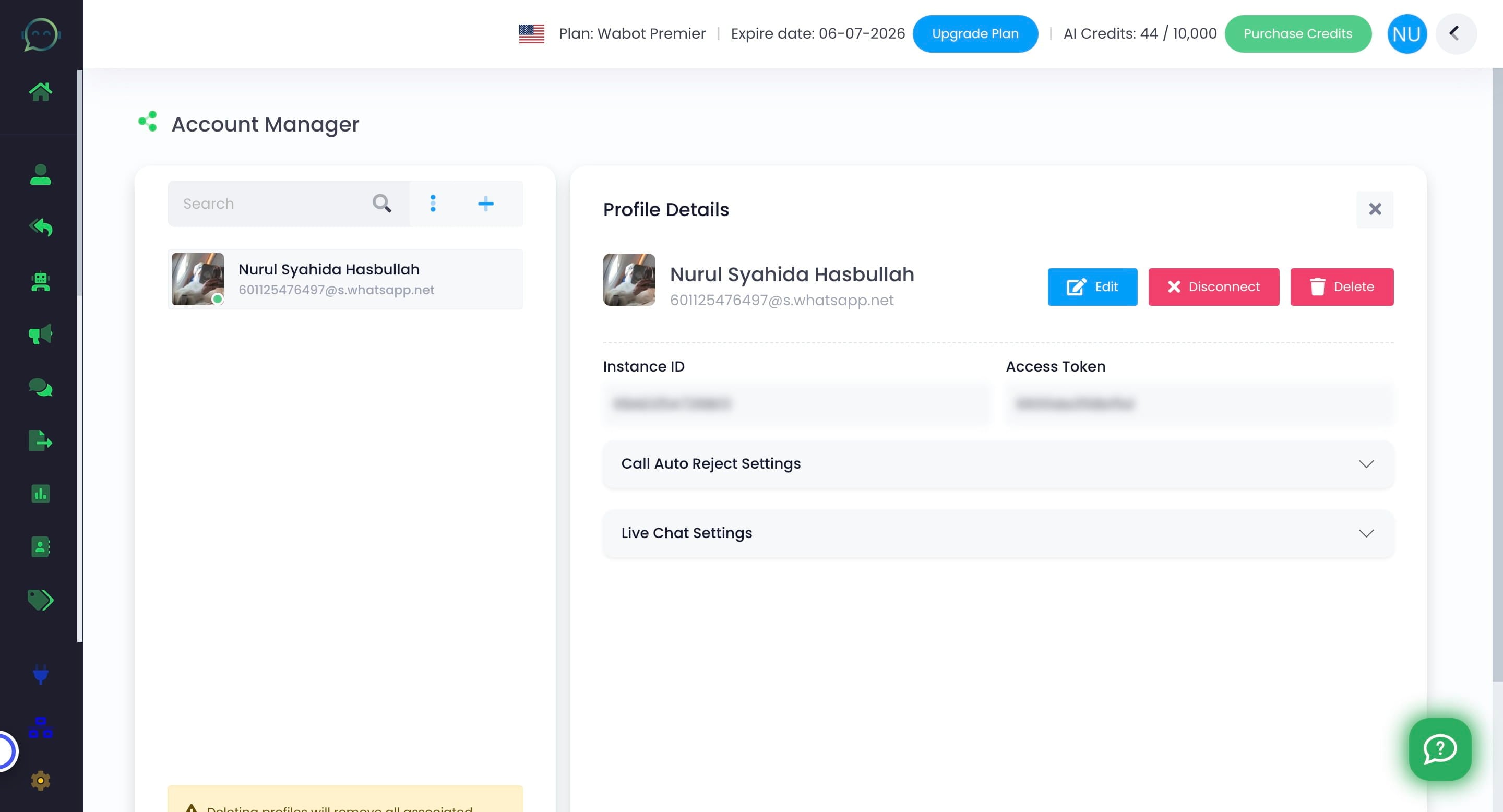This screenshot has width=1503, height=812.
Task: Click the home icon in sidebar
Action: point(40,91)
